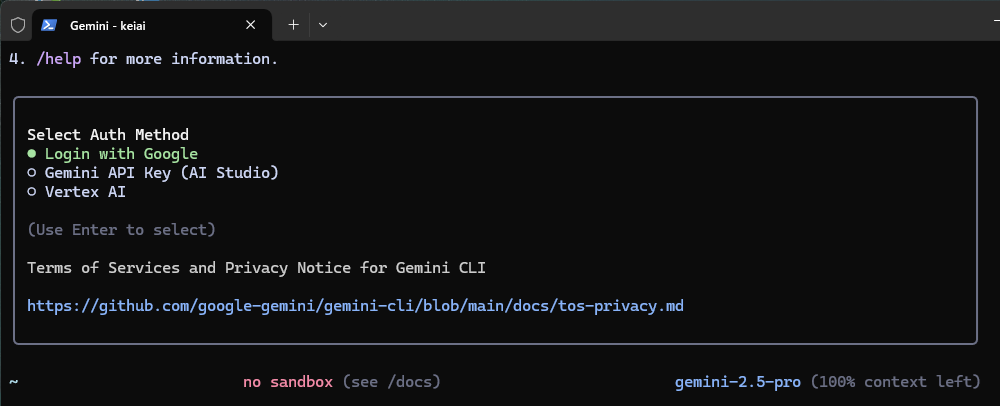
Task: Select Gemini API Key (AI Studio) option
Action: click(153, 173)
